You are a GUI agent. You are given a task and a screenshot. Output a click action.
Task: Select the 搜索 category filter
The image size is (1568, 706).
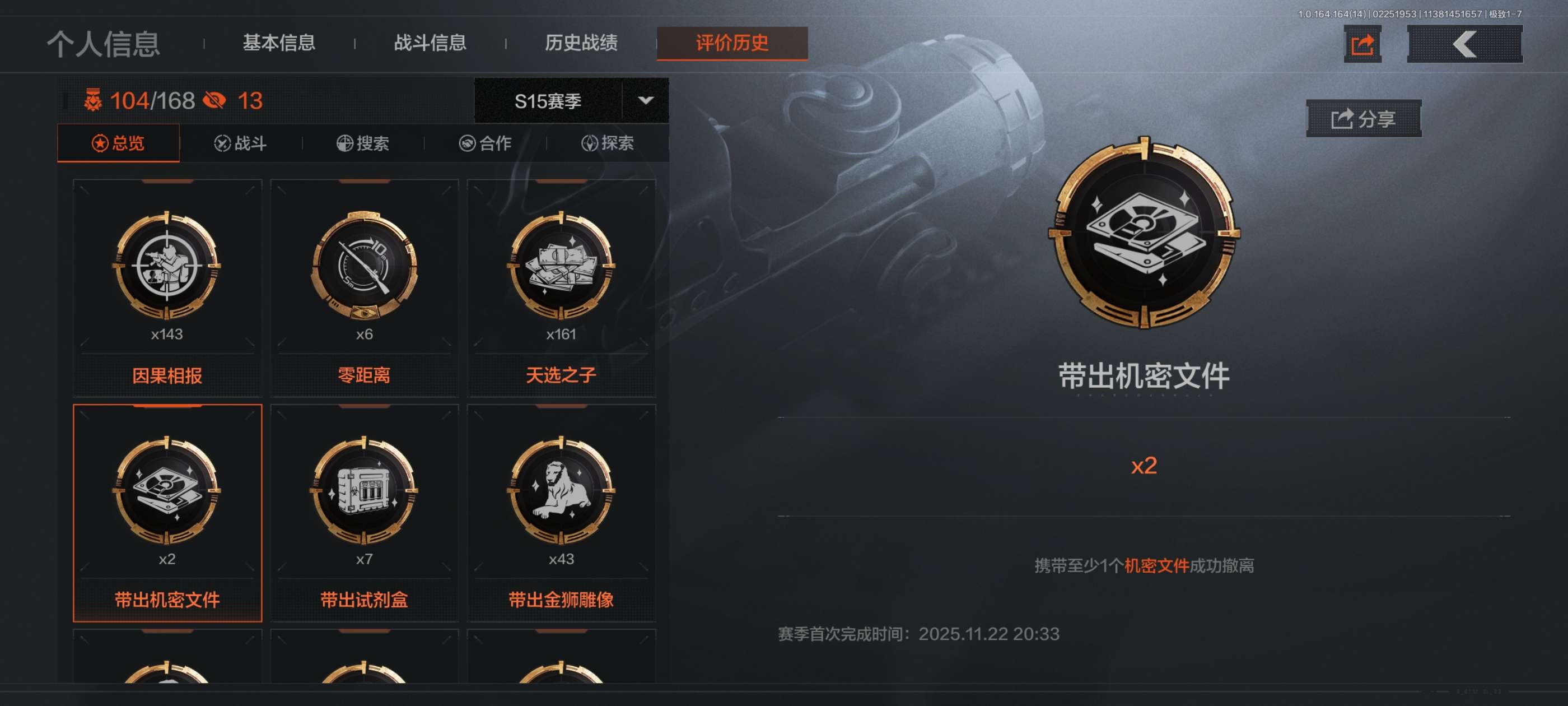point(363,143)
